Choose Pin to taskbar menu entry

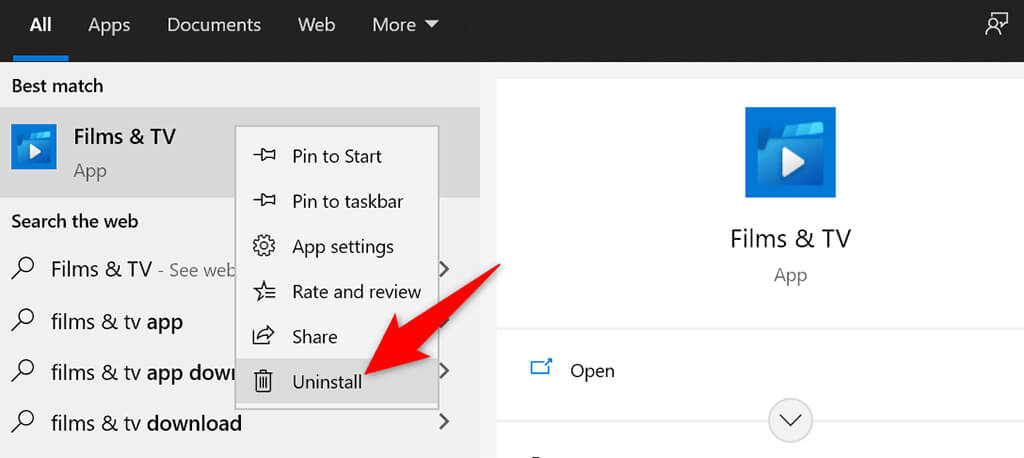point(347,201)
